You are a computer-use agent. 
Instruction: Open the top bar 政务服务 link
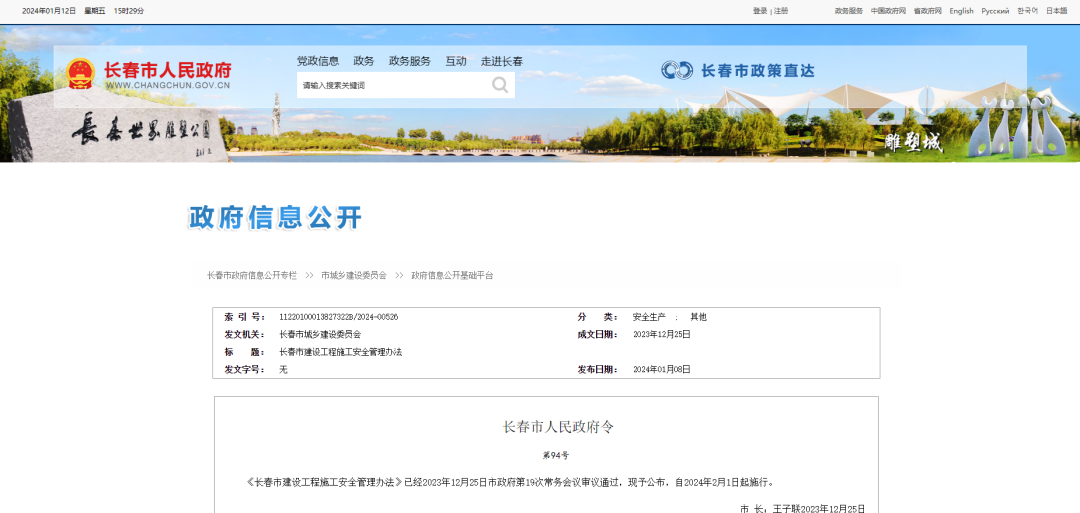[849, 11]
